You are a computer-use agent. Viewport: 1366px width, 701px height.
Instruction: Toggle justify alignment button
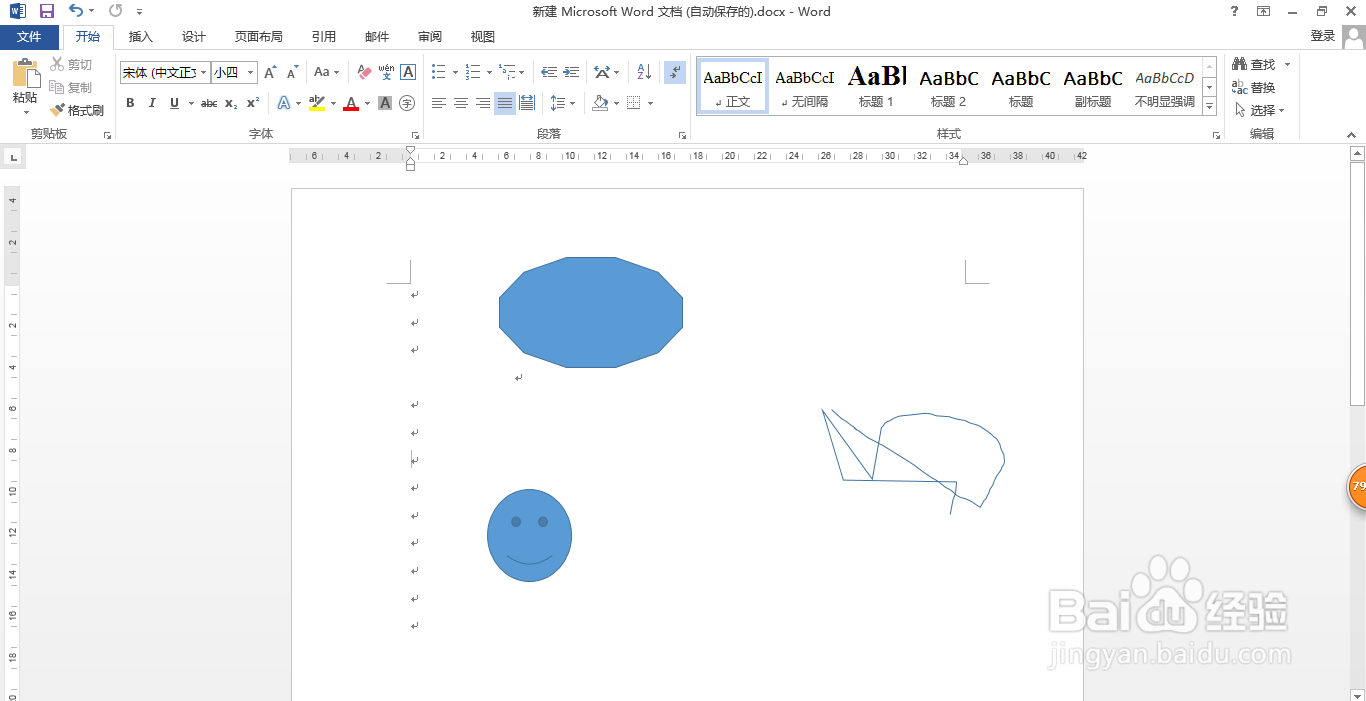pos(505,103)
